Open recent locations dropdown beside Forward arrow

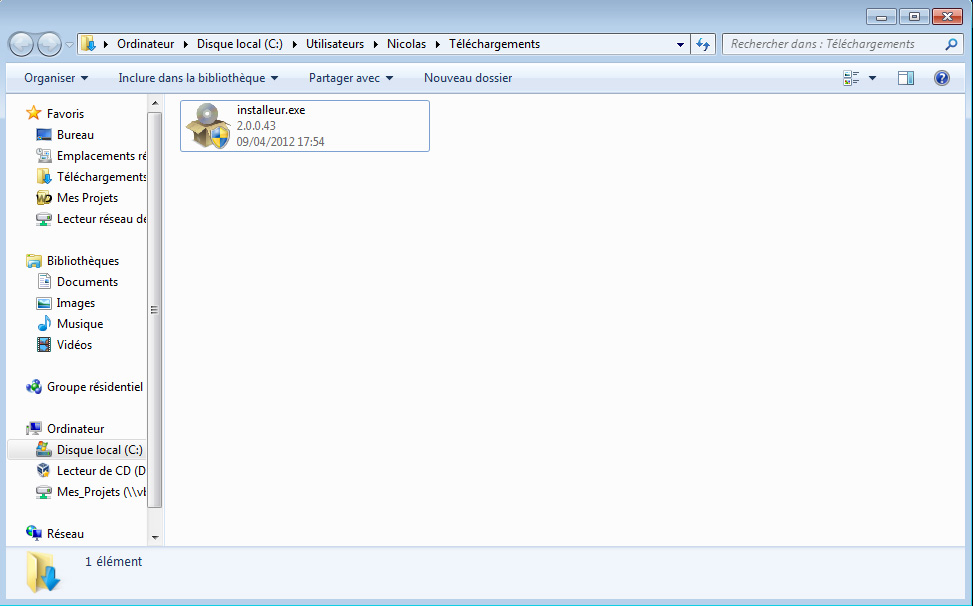click(70, 45)
